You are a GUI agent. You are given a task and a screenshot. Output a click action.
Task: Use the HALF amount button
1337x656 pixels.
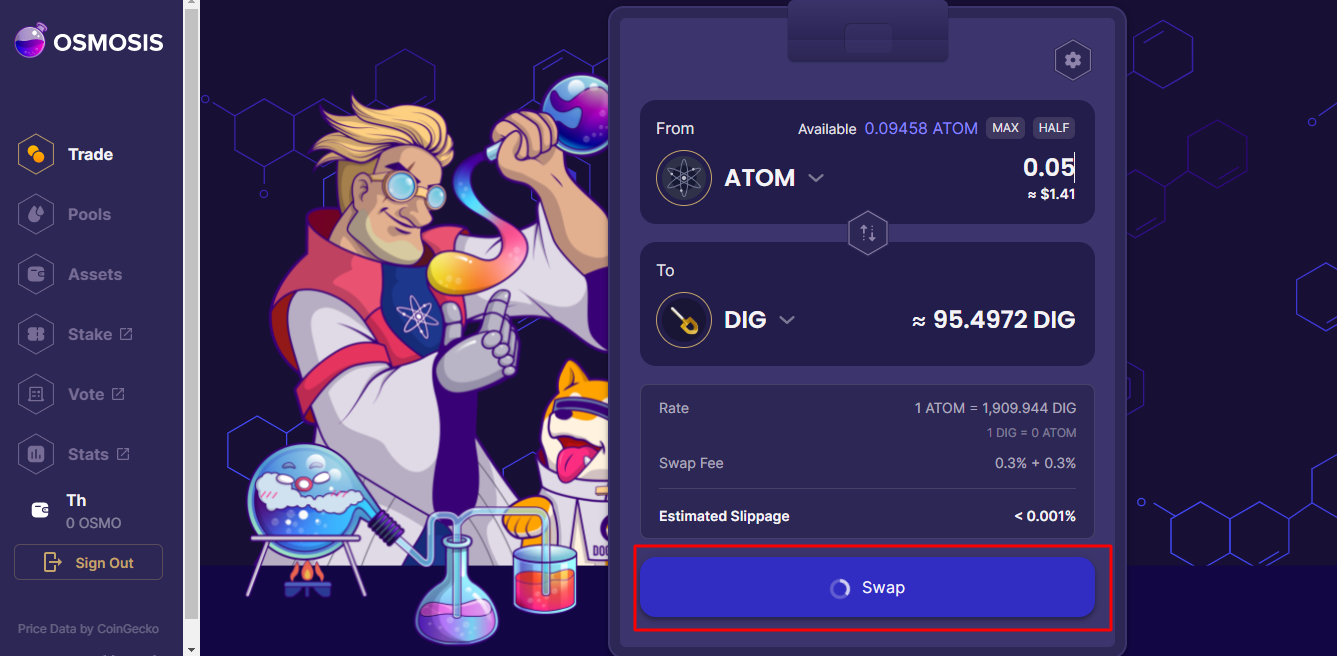coord(1054,128)
